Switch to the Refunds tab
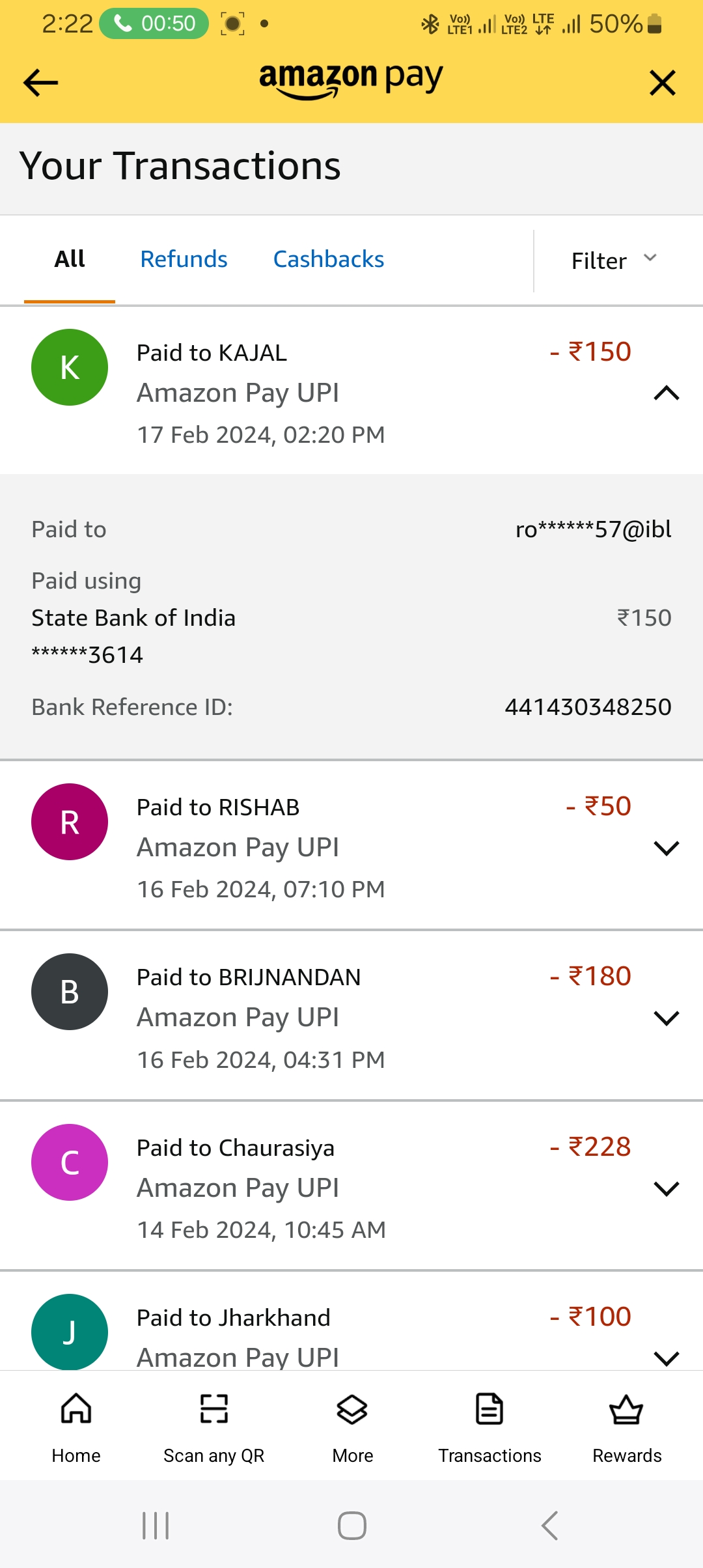Image resolution: width=703 pixels, height=1568 pixels. pyautogui.click(x=184, y=259)
